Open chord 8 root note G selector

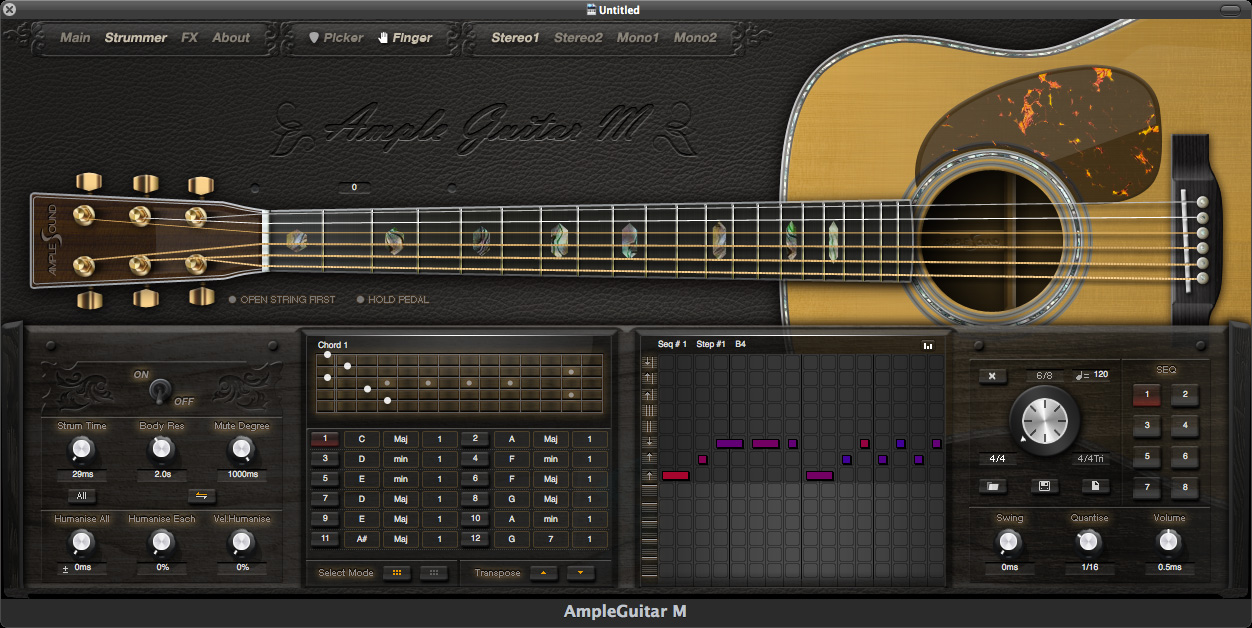click(x=512, y=499)
